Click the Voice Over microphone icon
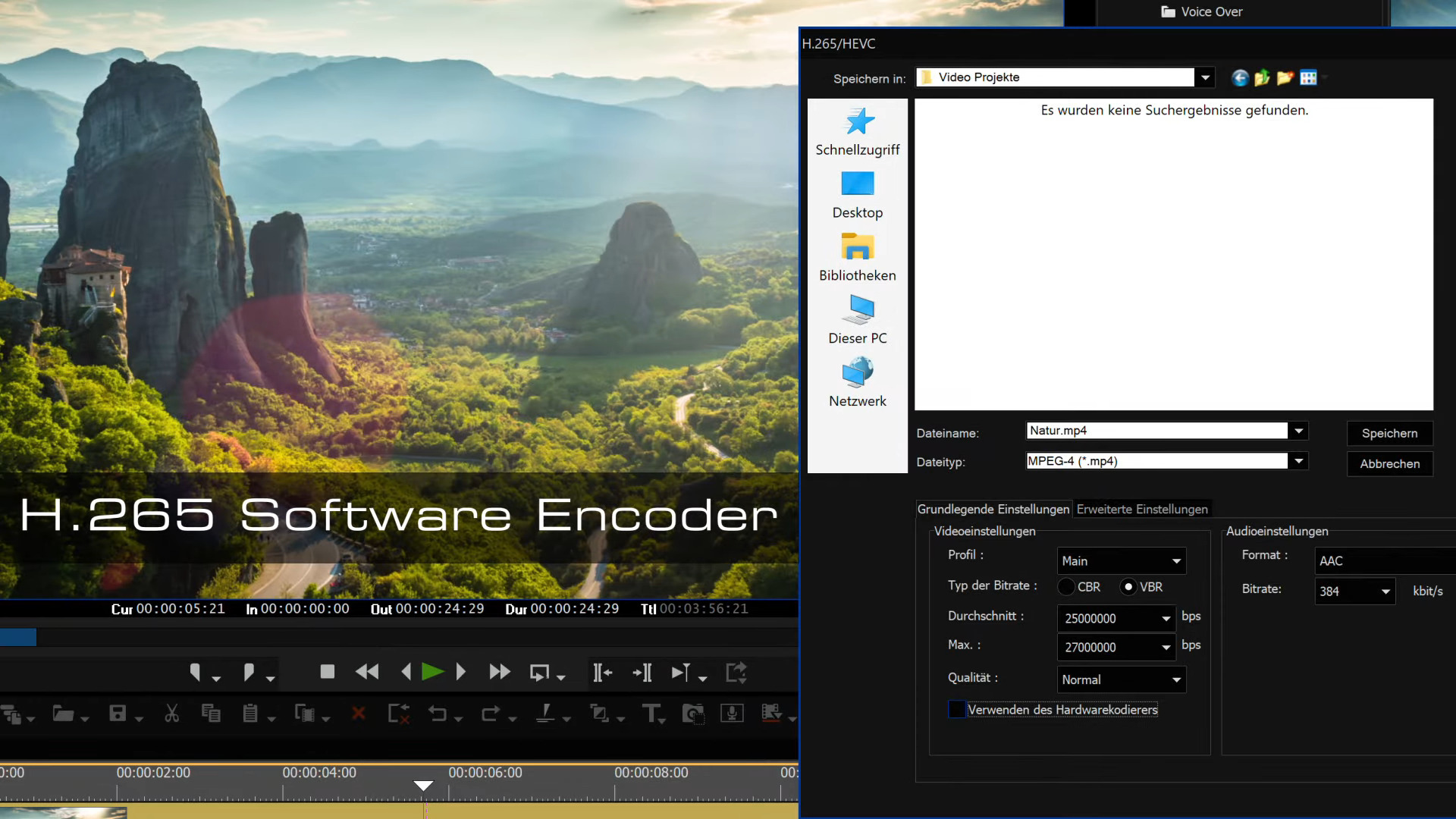1456x819 pixels. click(732, 714)
